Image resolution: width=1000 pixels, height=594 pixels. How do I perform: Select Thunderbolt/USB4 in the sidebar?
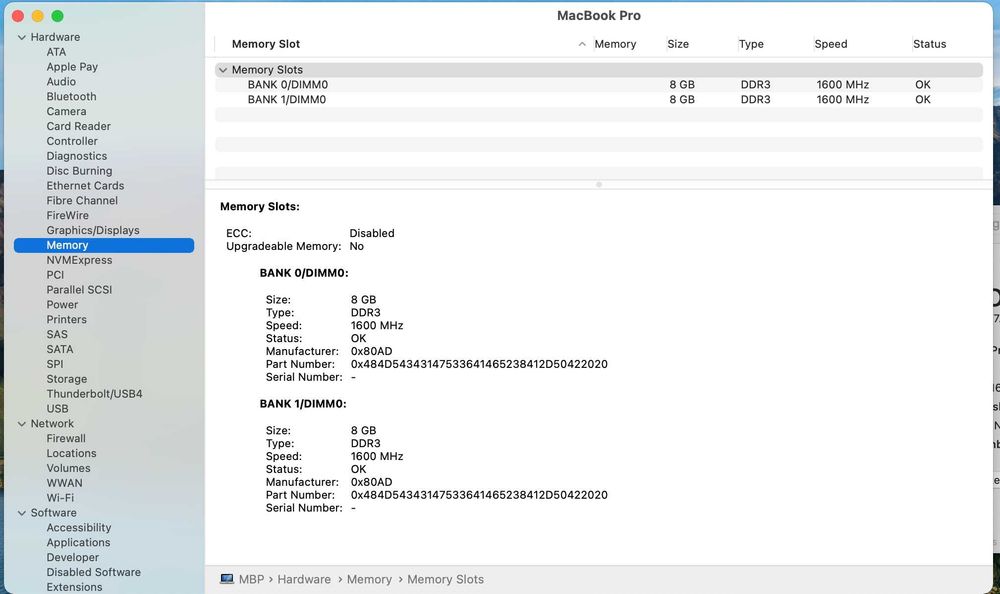click(94, 394)
